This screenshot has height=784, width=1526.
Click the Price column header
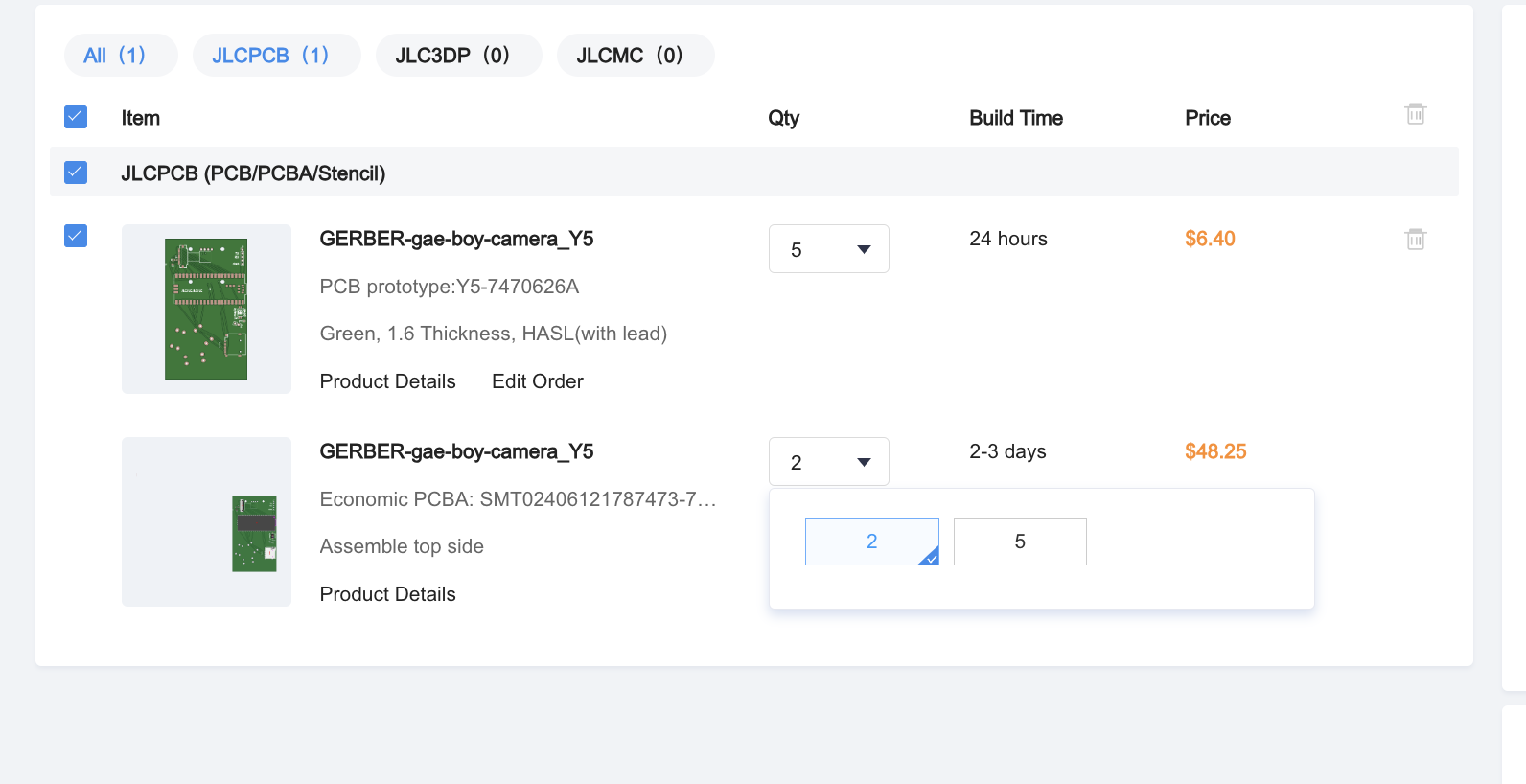tap(1208, 118)
